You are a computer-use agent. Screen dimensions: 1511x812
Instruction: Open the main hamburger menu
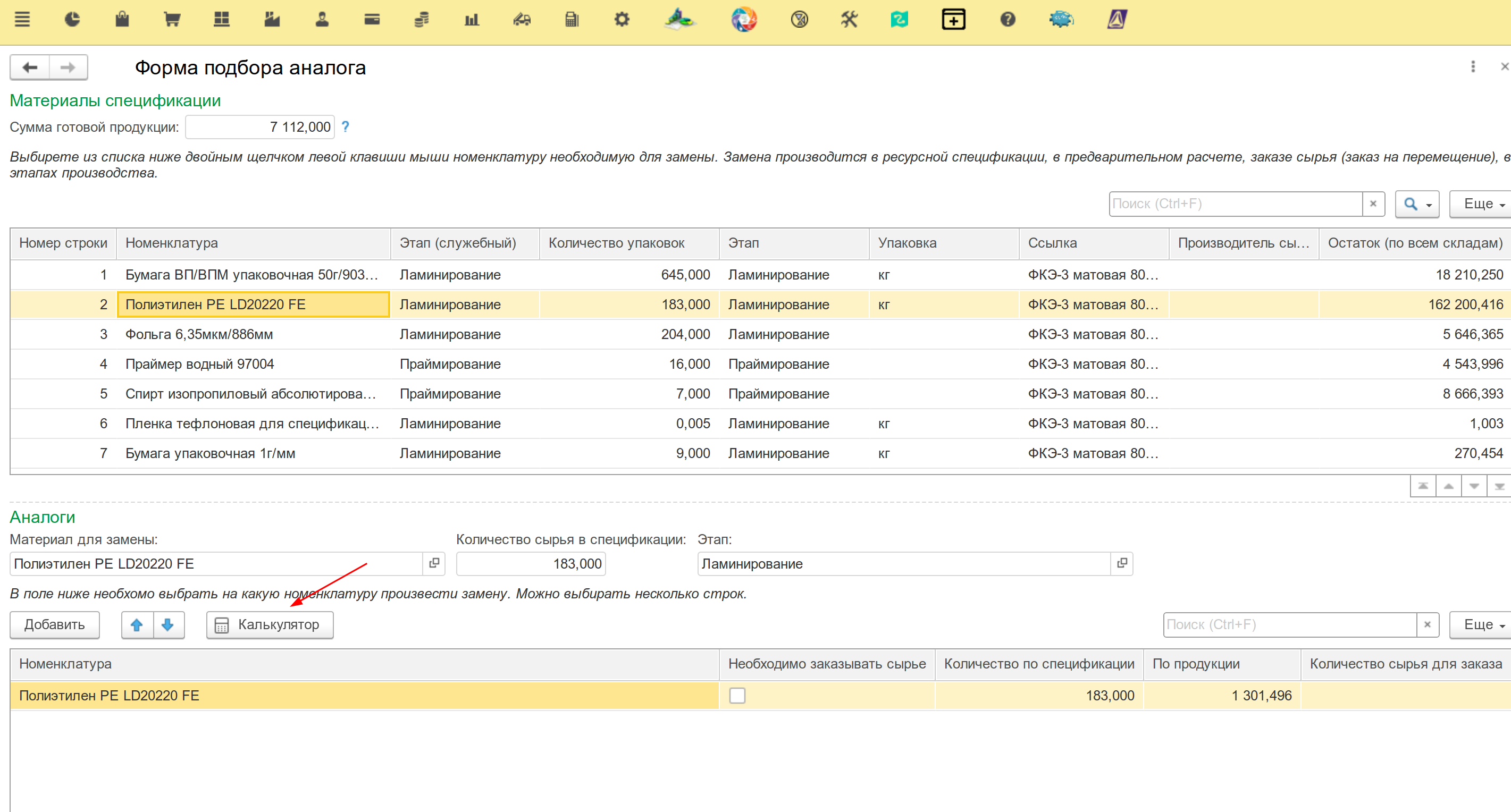click(x=22, y=20)
